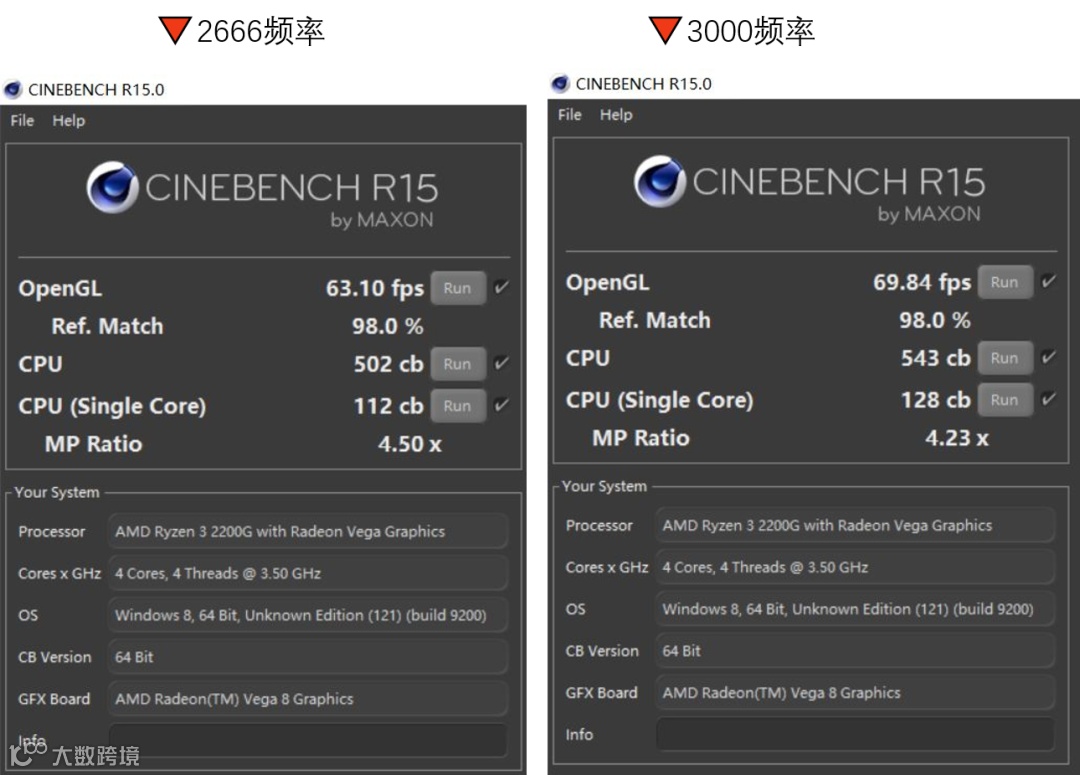Click the CB Version field in left window
1080x775 pixels.
tap(308, 657)
